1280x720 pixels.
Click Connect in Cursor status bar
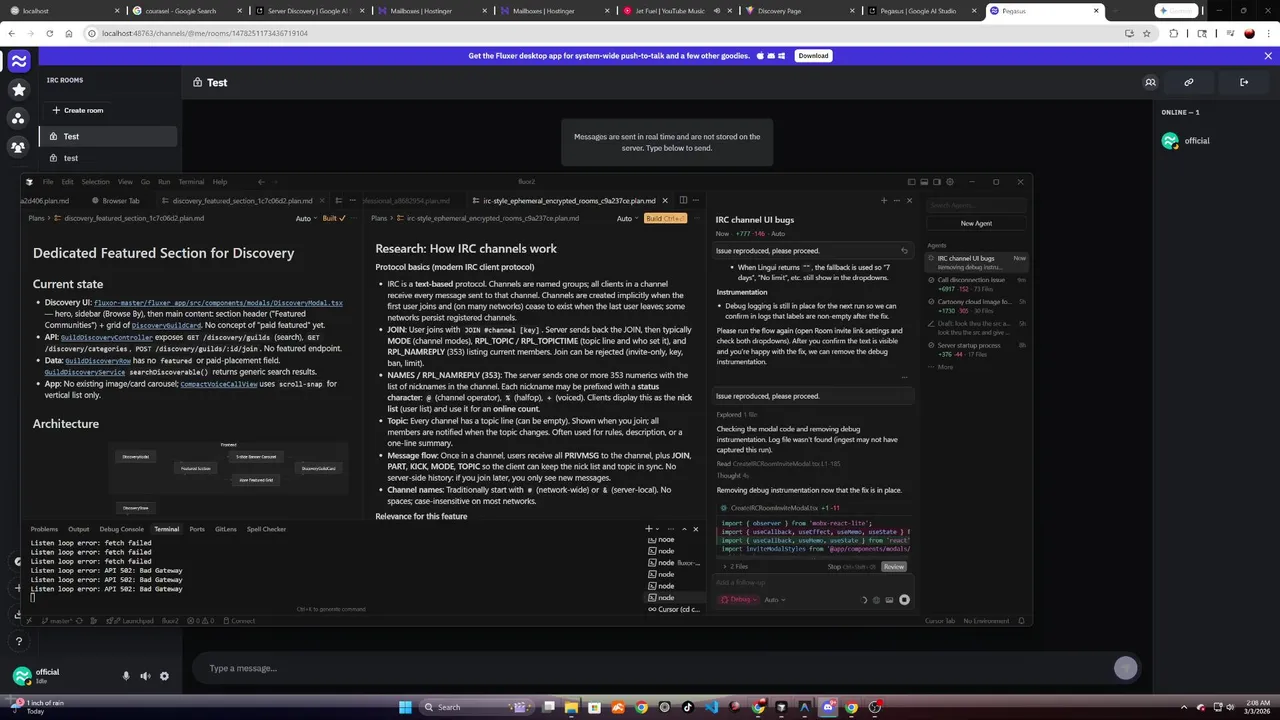(x=239, y=621)
